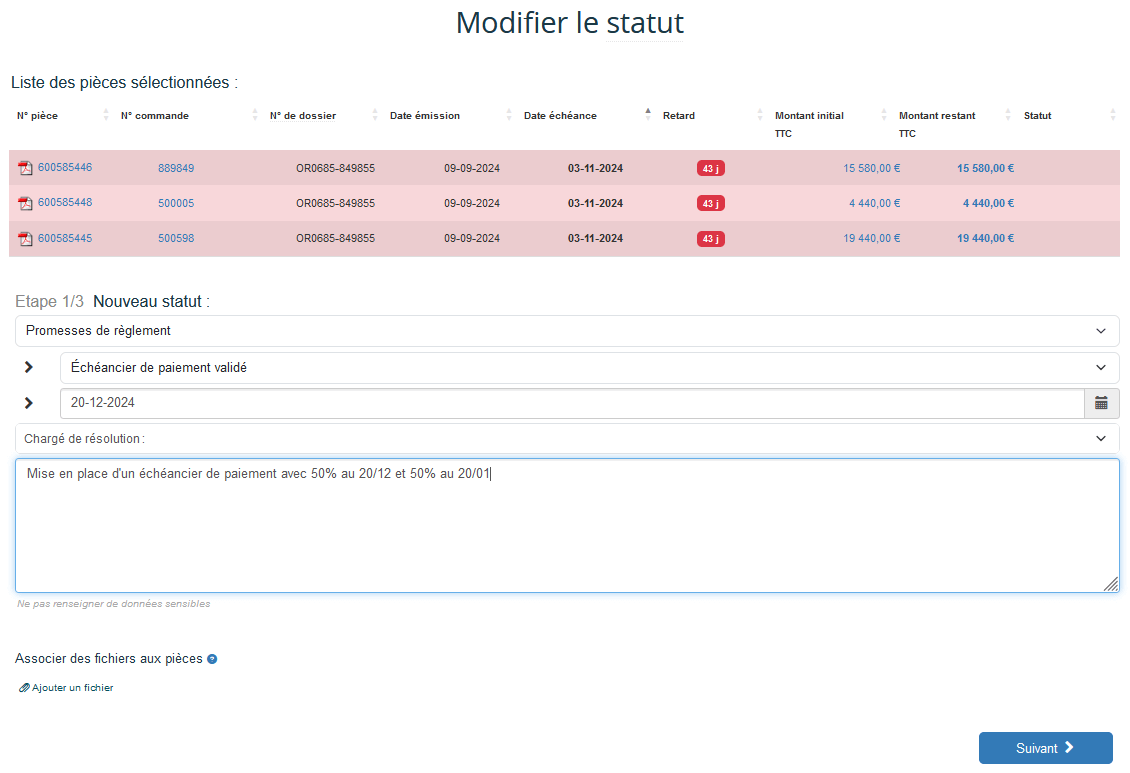The image size is (1130, 773).
Task: Open PDF icon for piece 600585445
Action: (25, 238)
